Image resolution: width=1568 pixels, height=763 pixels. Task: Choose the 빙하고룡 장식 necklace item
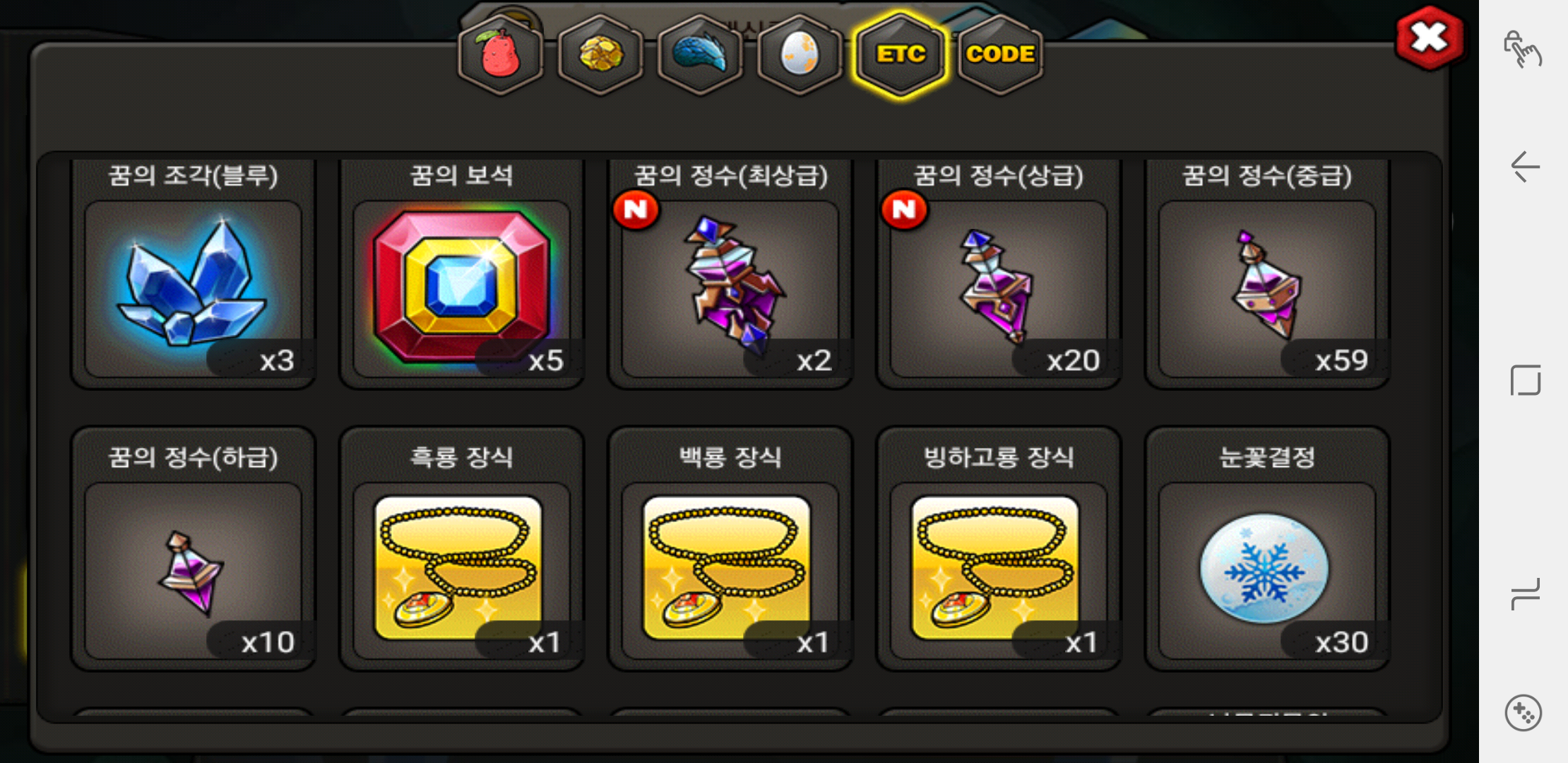pyautogui.click(x=999, y=549)
